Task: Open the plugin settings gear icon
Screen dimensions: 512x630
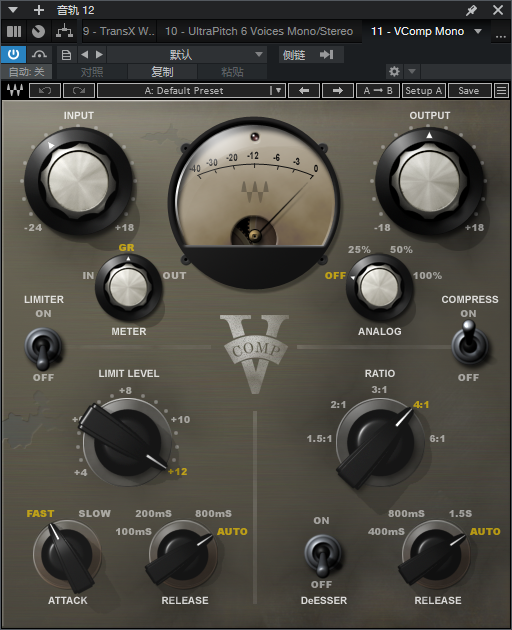Action: pyautogui.click(x=394, y=72)
